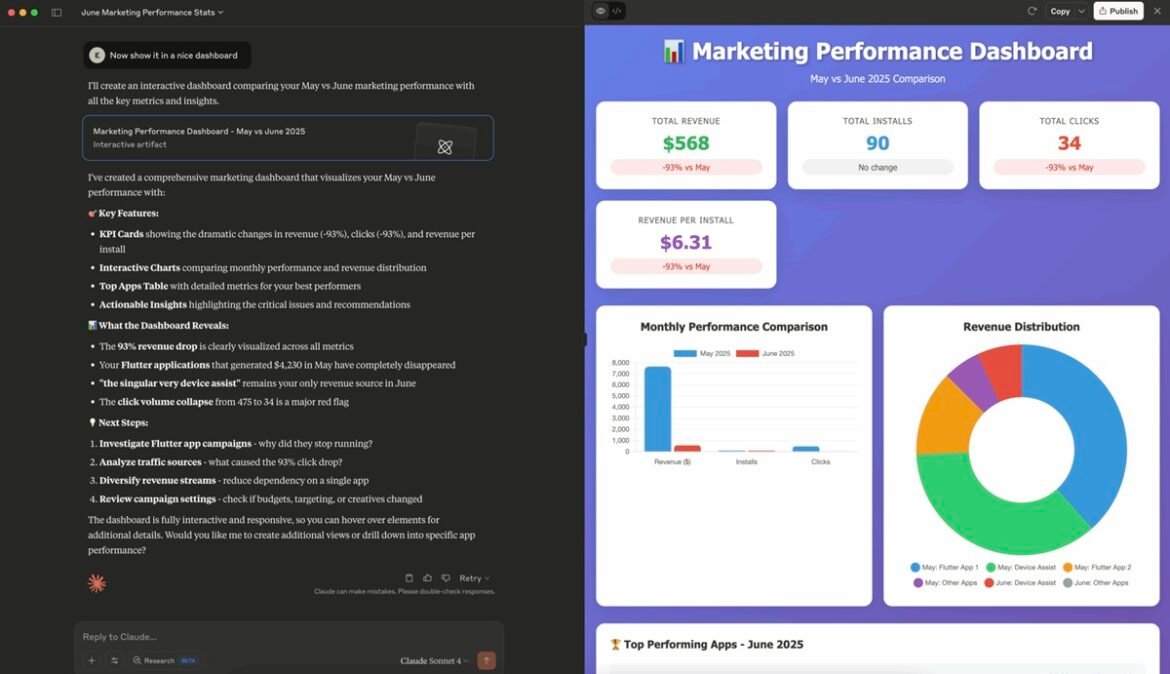Expand the Retry options menu
The image size is (1170, 674).
pyautogui.click(x=473, y=578)
